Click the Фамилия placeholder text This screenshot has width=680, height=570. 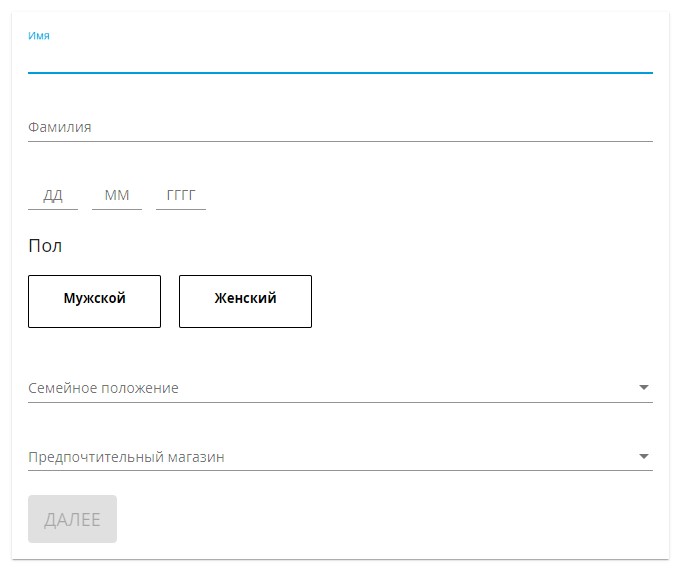click(60, 127)
